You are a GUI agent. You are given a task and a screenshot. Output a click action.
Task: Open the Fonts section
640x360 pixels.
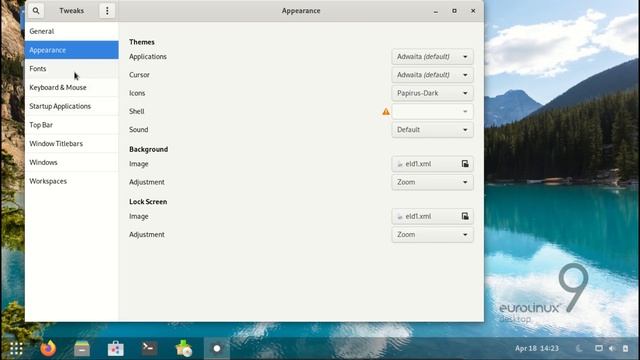[72, 69]
